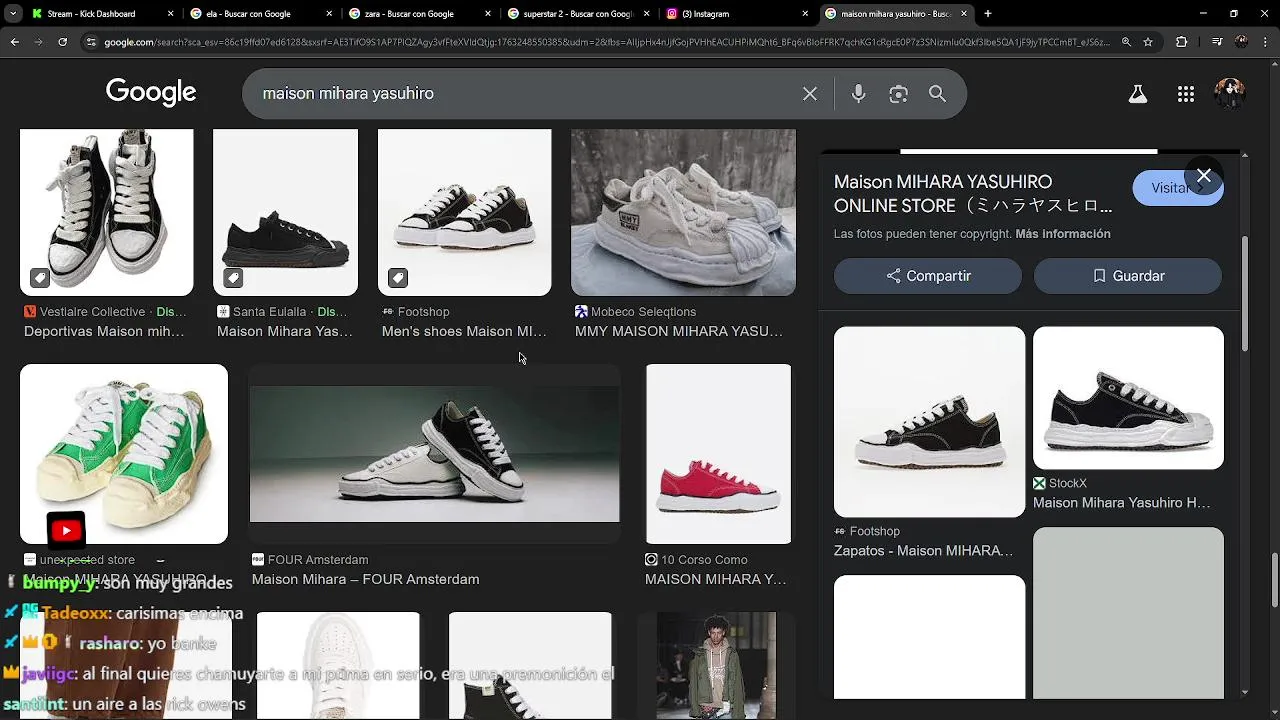The image size is (1280, 720).
Task: Click product tag icon on Santa Eulalia image
Action: point(232,277)
